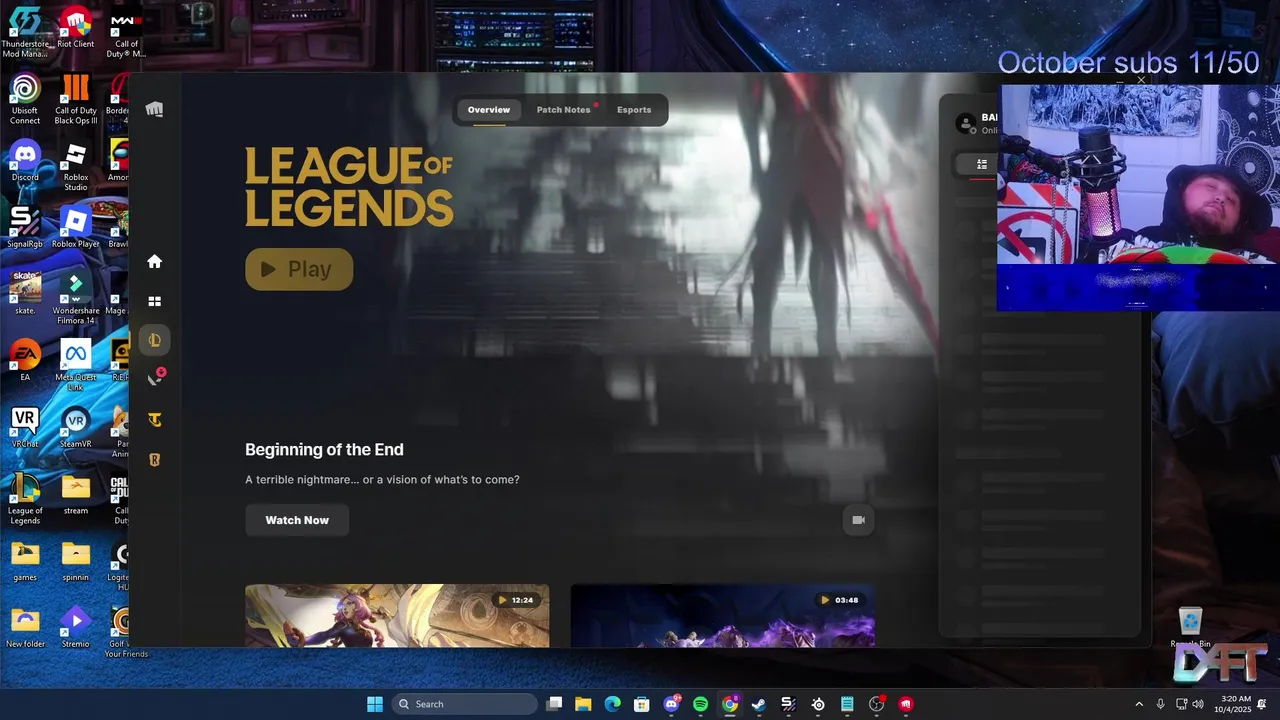
Task: Open League of Legends desktop shortcut
Action: click(25, 499)
